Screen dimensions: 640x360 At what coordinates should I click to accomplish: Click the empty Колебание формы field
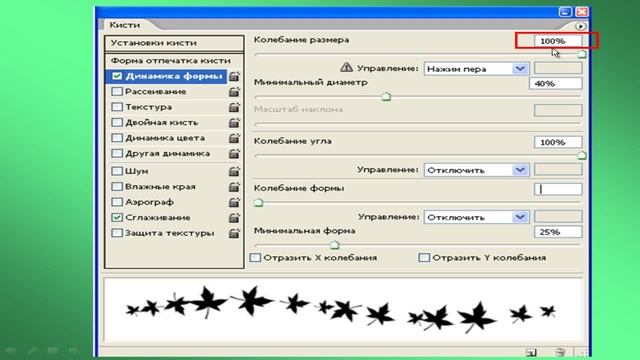pyautogui.click(x=558, y=189)
